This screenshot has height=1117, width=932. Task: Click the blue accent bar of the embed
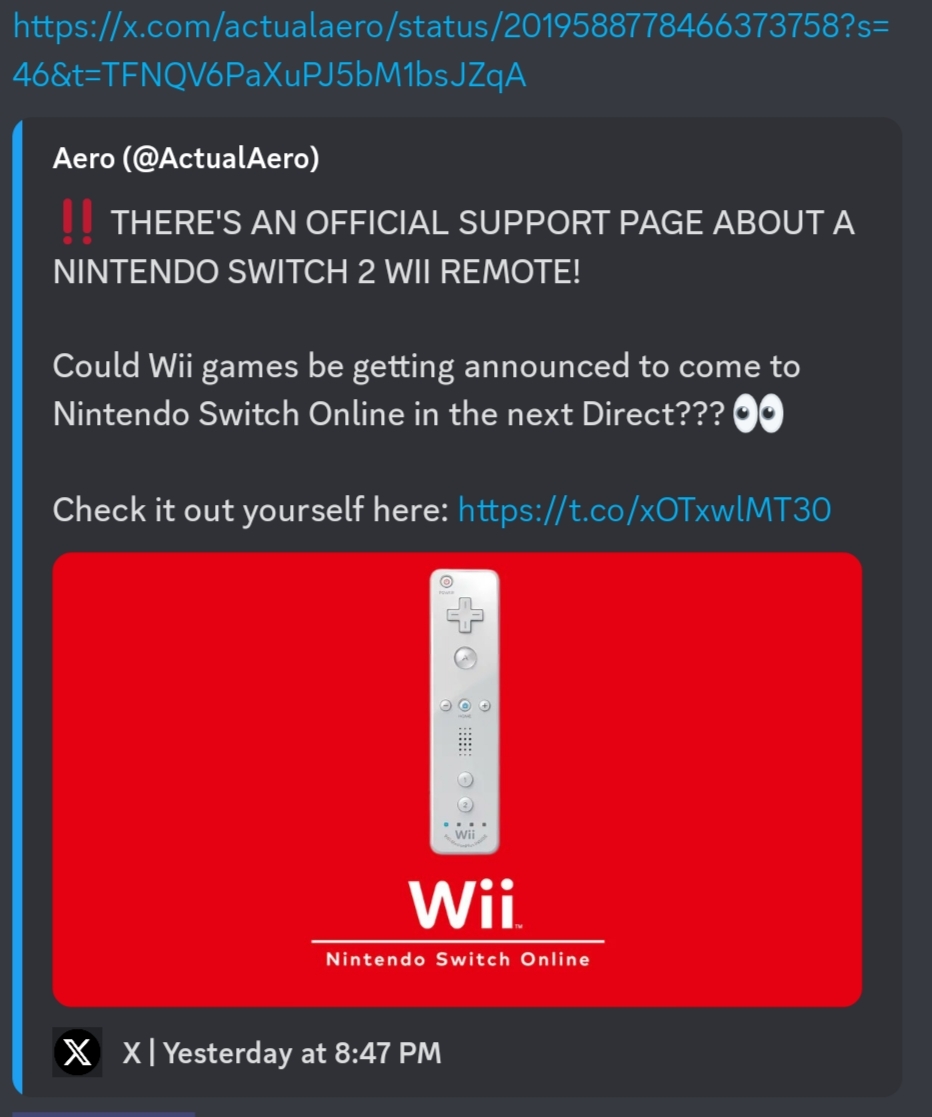pyautogui.click(x=17, y=607)
